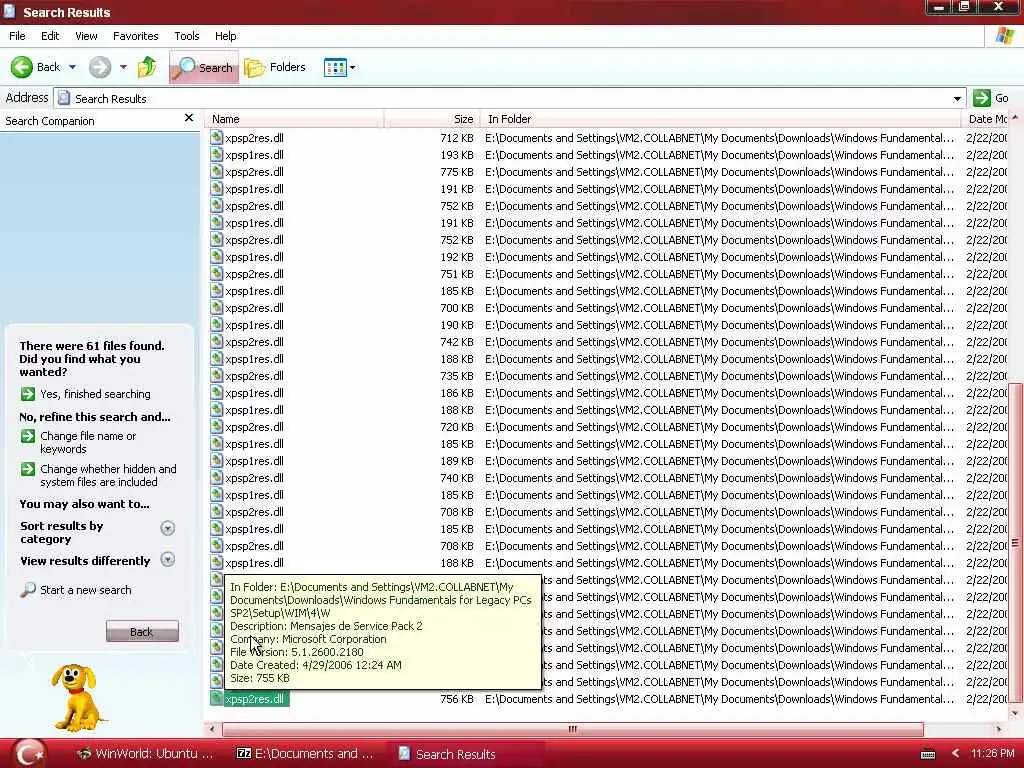Viewport: 1024px width, 768px height.
Task: Sort results by In Folder column header
Action: click(720, 119)
